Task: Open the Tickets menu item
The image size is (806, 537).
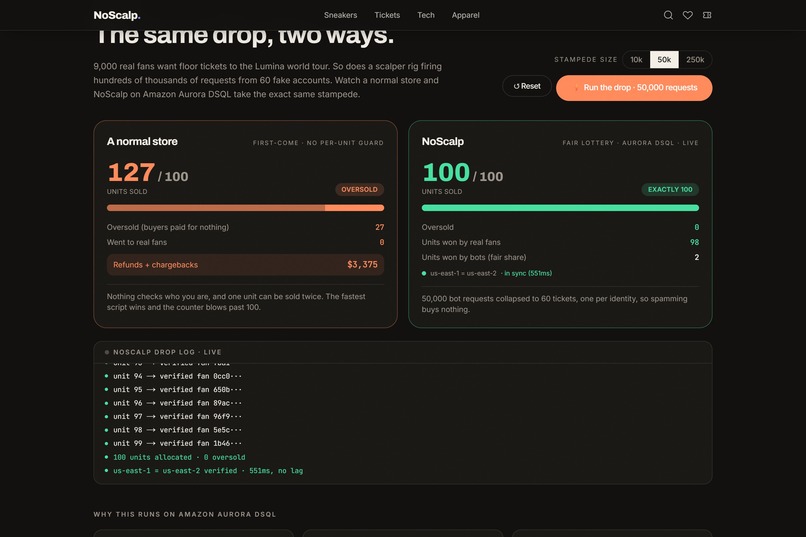Action: pos(387,15)
